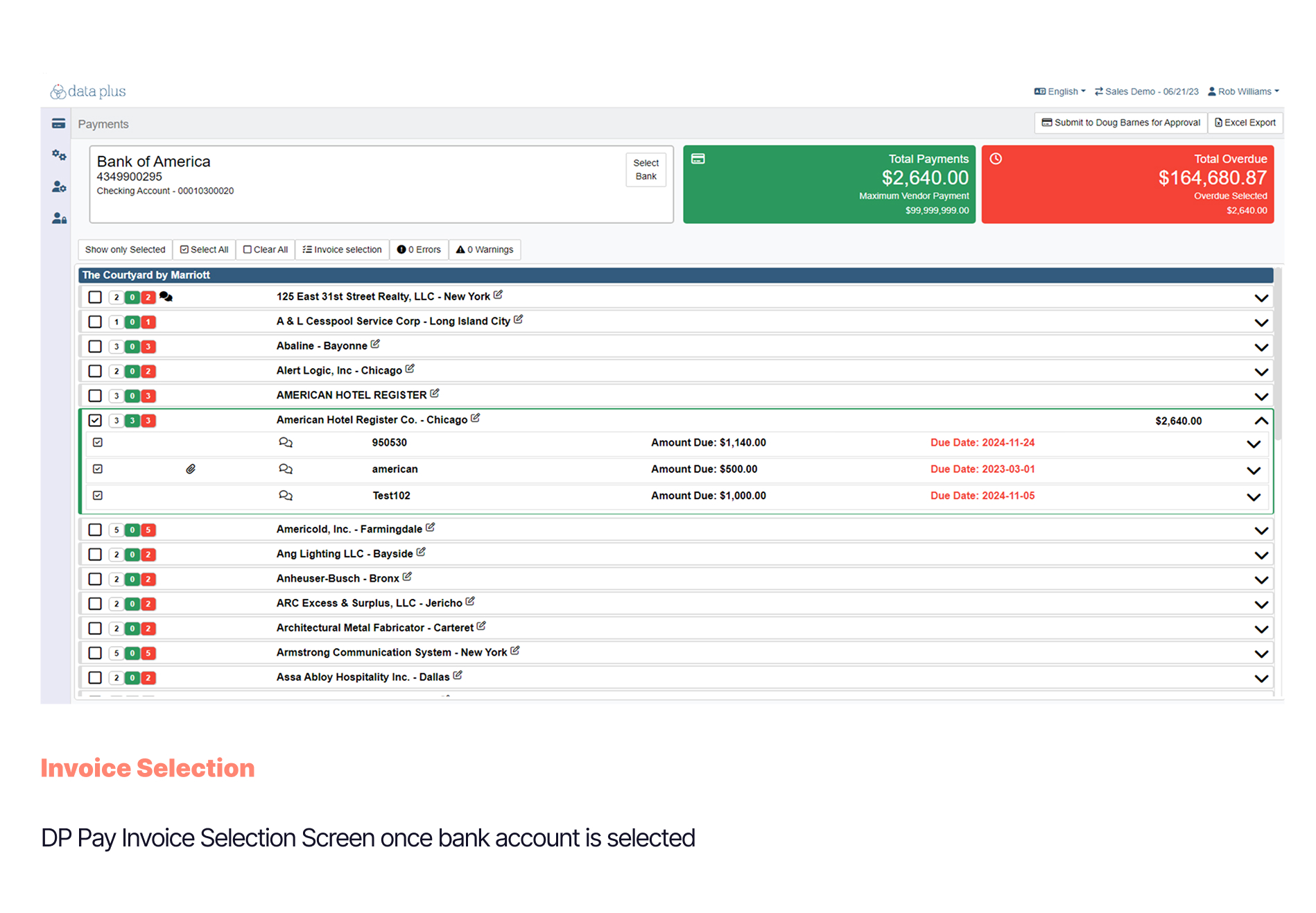The width and height of the screenshot is (1316, 913).
Task: Open comments for invoice 950530
Action: [x=286, y=442]
